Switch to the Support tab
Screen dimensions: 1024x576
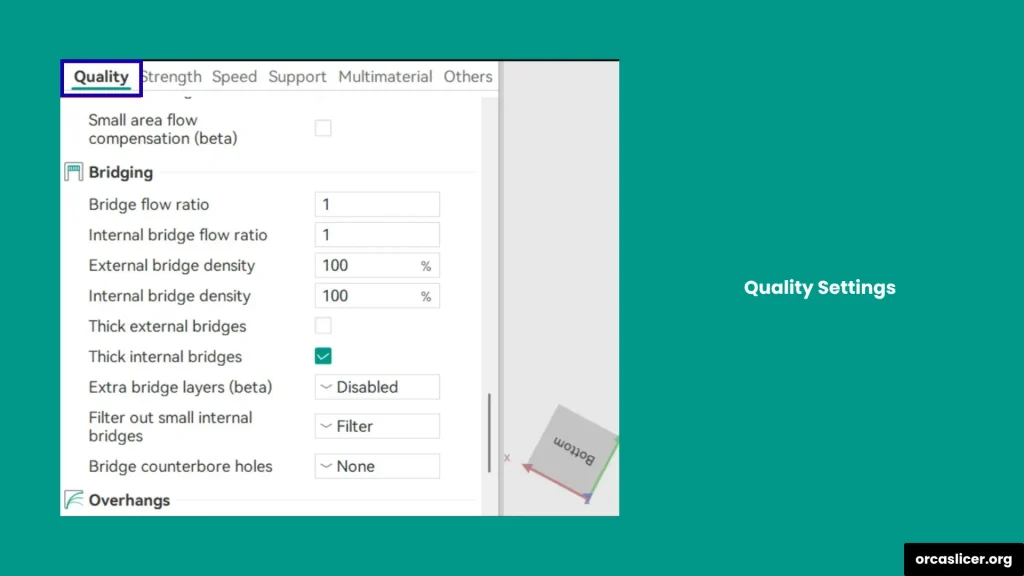click(x=297, y=77)
